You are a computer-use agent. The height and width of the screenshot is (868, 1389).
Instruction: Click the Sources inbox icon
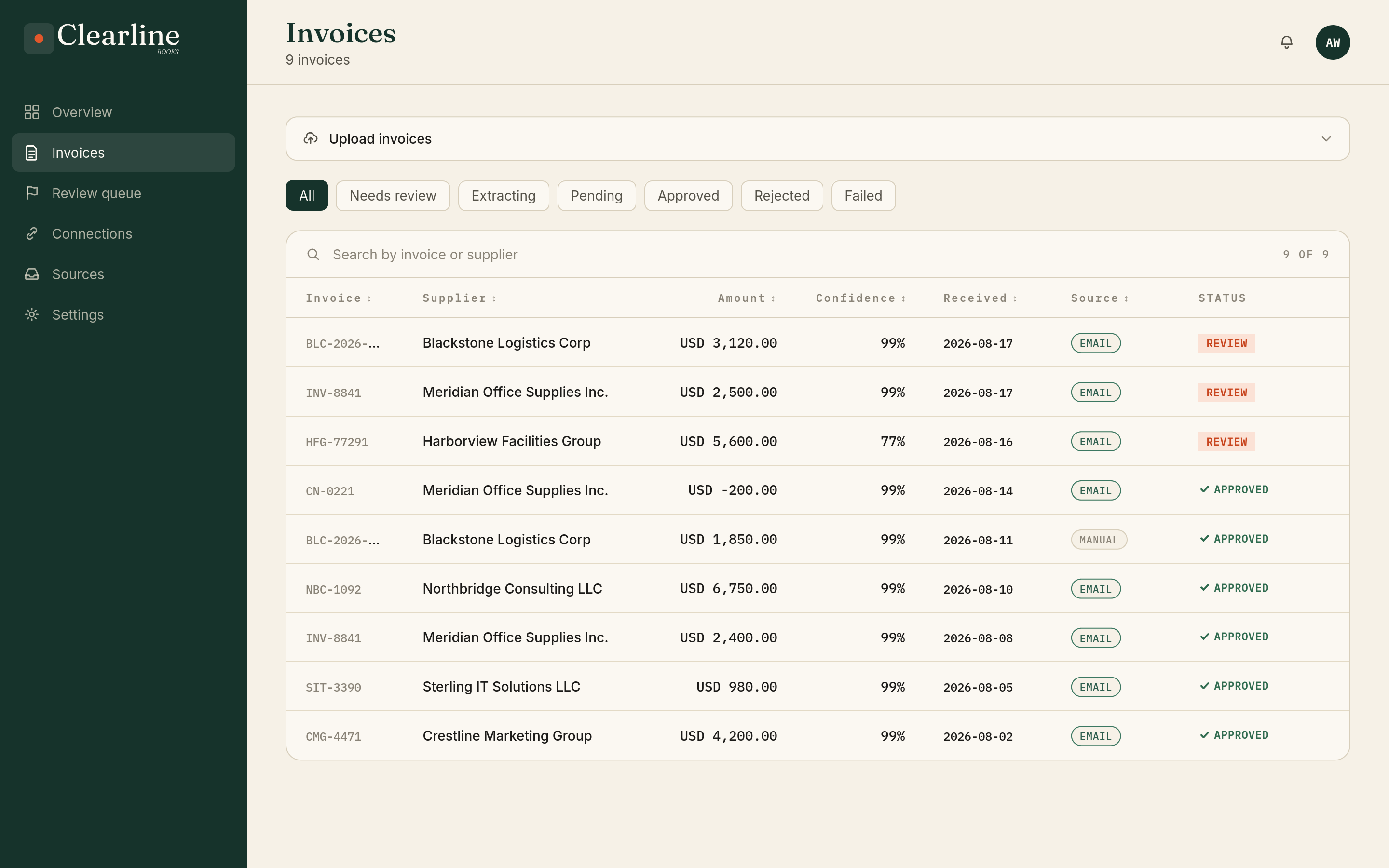point(31,274)
